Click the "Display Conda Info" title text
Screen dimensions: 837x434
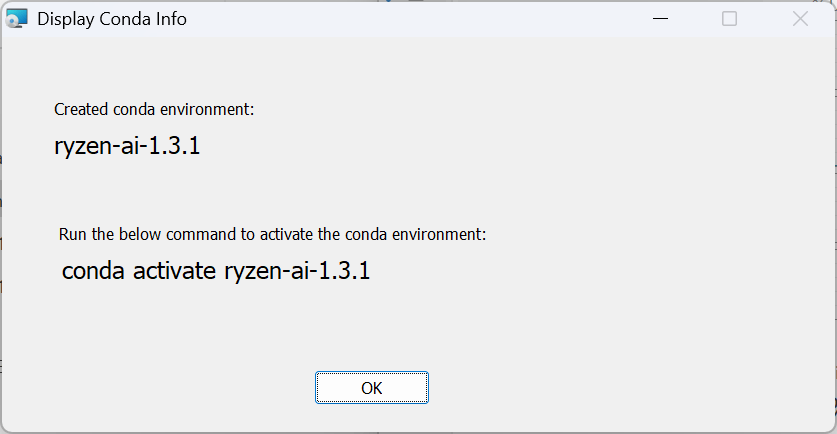[112, 19]
